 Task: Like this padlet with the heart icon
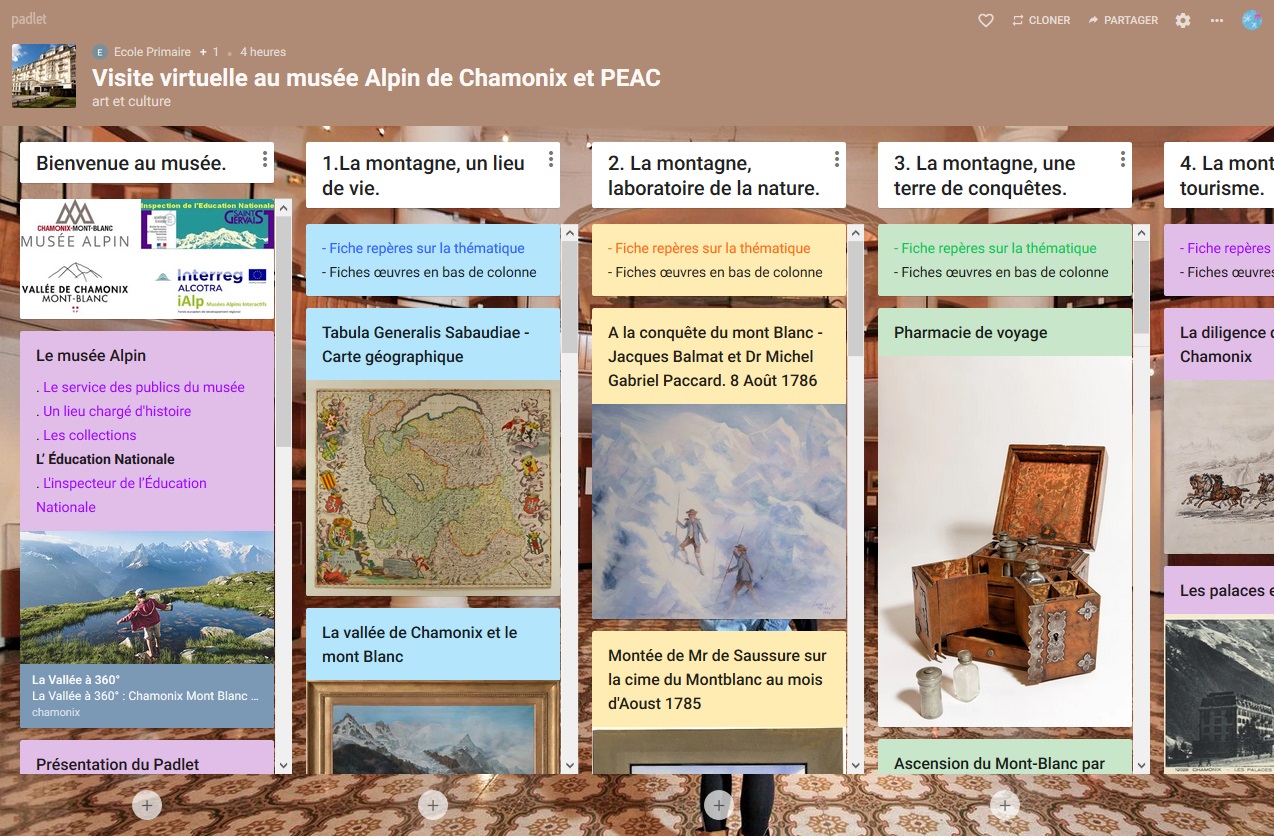[986, 20]
